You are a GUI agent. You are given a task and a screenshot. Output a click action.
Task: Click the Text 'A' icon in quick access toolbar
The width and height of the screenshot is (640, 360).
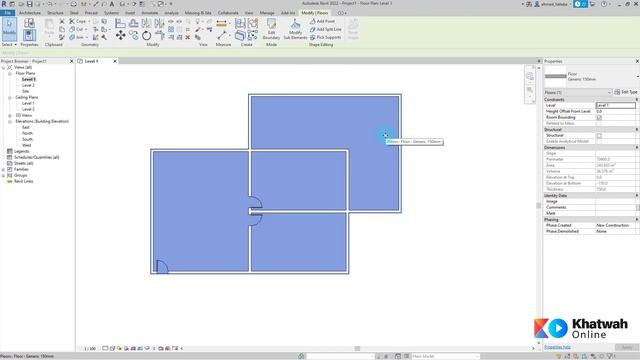tap(111, 4)
